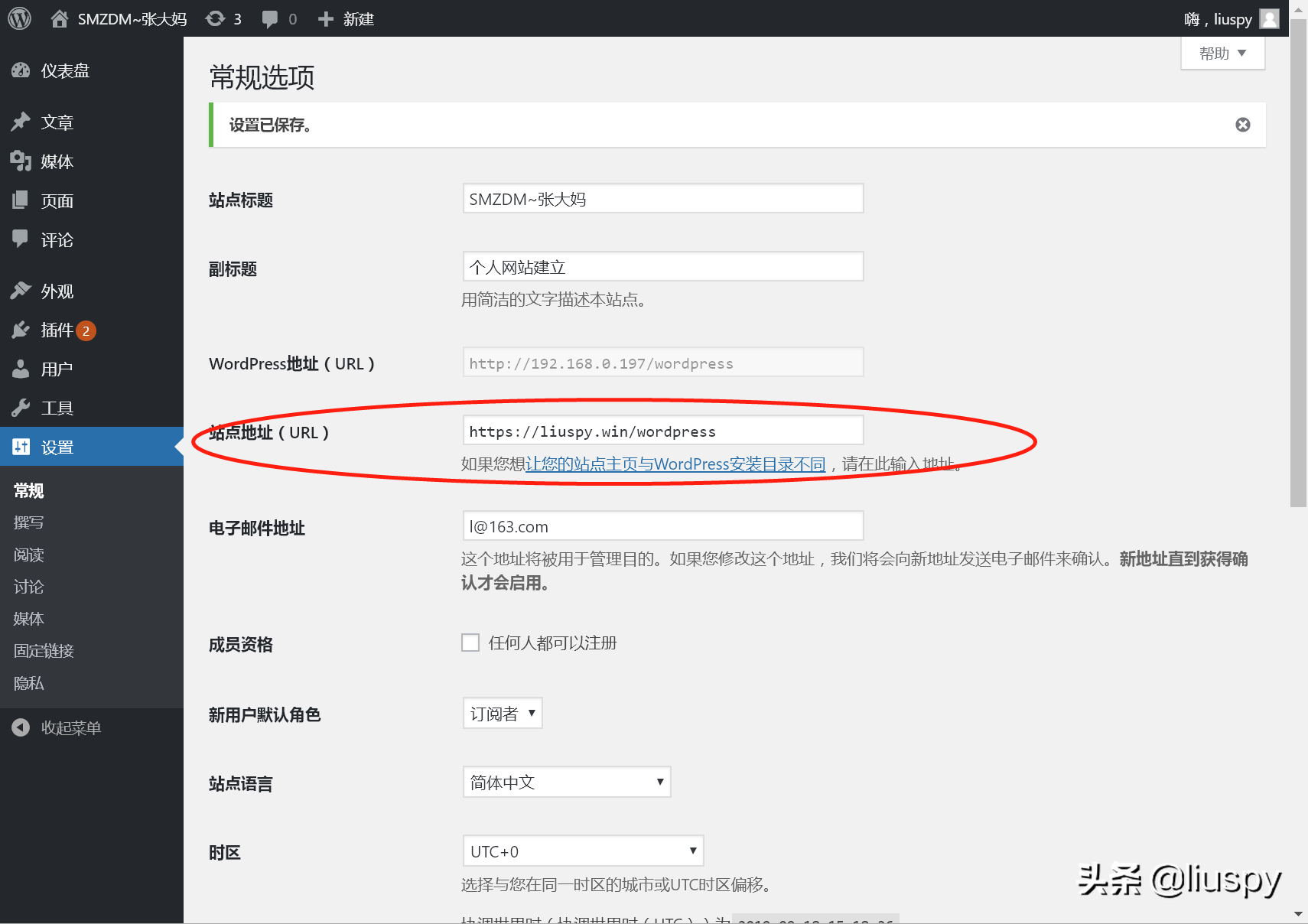Open the 订阅者 default role dropdown

coord(502,714)
